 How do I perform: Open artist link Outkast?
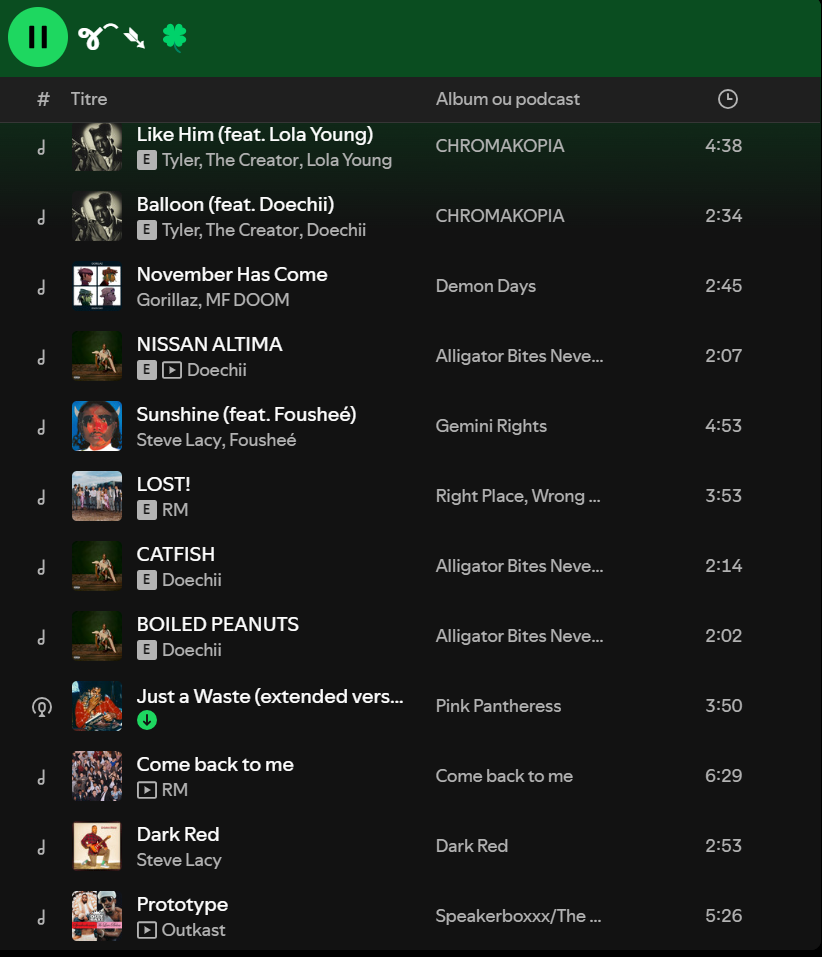tap(193, 930)
